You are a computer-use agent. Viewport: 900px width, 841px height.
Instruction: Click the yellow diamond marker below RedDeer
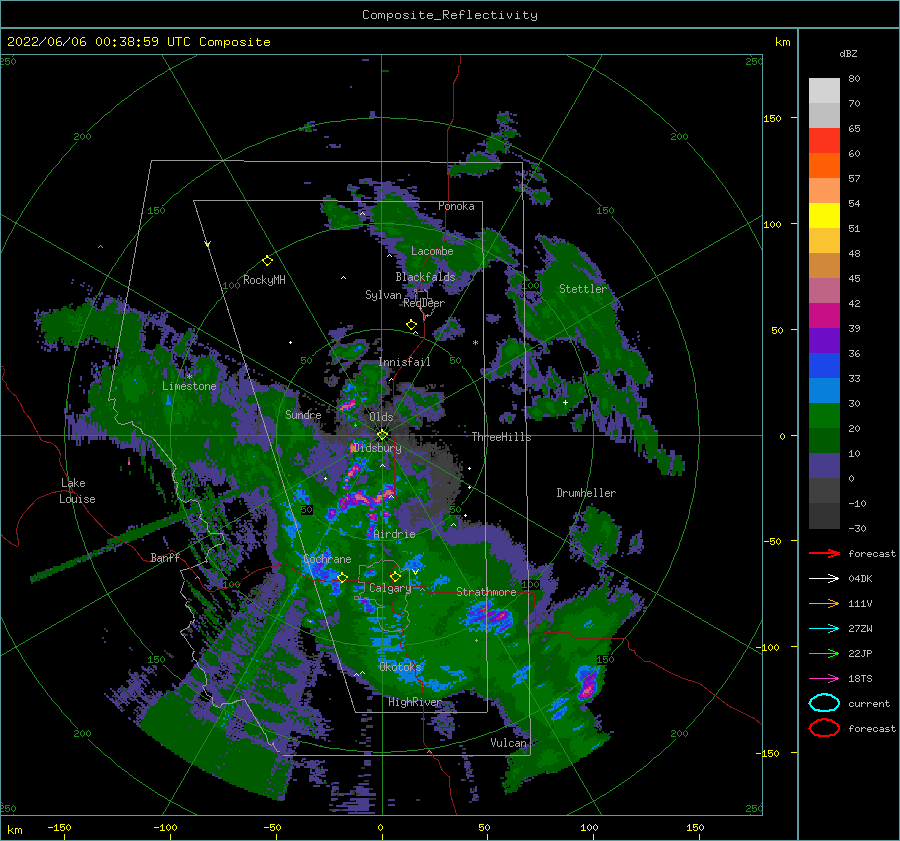(x=411, y=325)
